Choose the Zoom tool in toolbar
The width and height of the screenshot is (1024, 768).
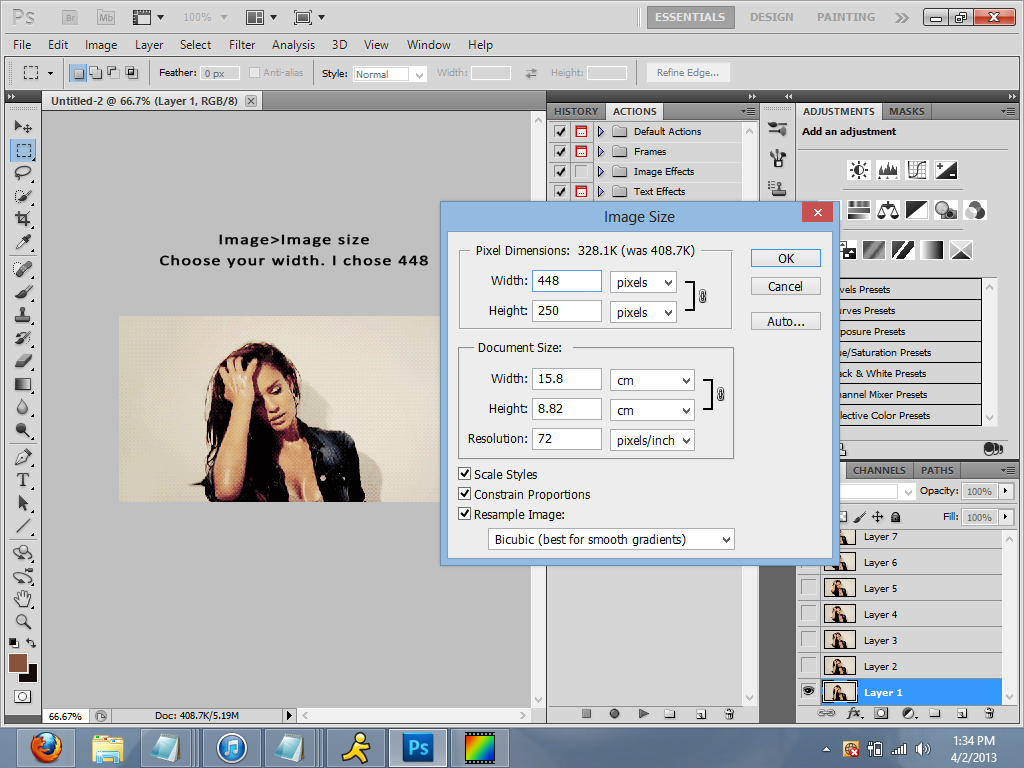click(23, 621)
